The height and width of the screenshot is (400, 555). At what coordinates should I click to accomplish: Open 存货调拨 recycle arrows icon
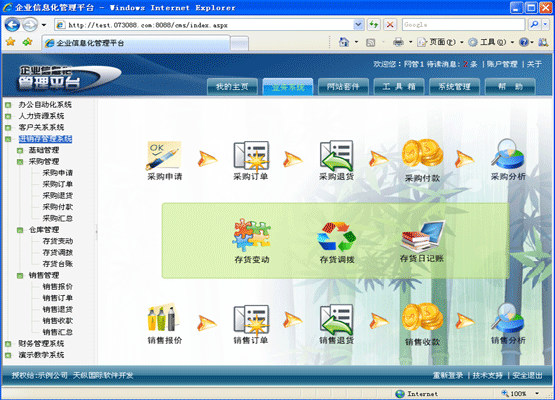(x=337, y=236)
